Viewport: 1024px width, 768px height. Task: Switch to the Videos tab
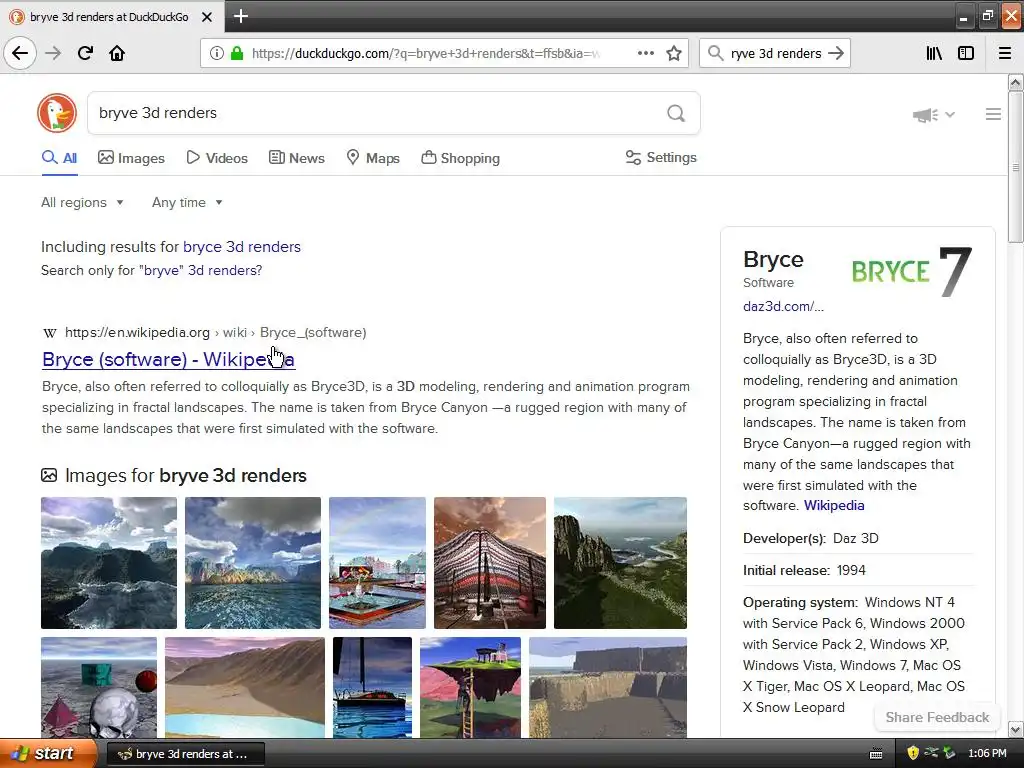click(217, 158)
